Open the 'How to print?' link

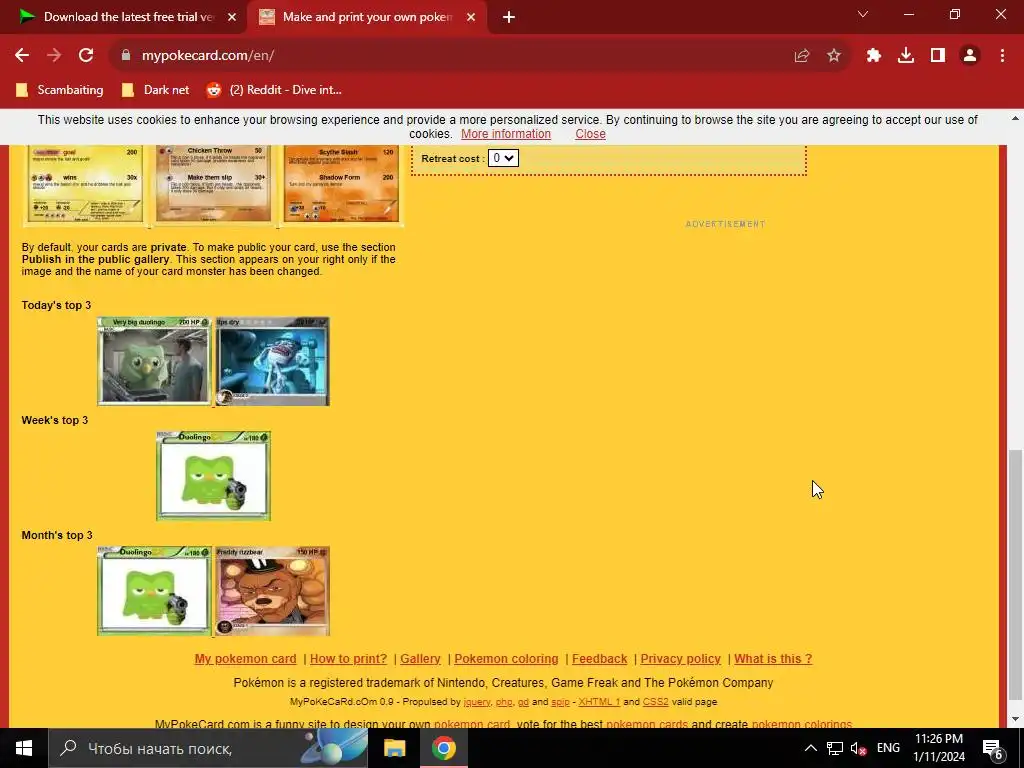click(348, 659)
